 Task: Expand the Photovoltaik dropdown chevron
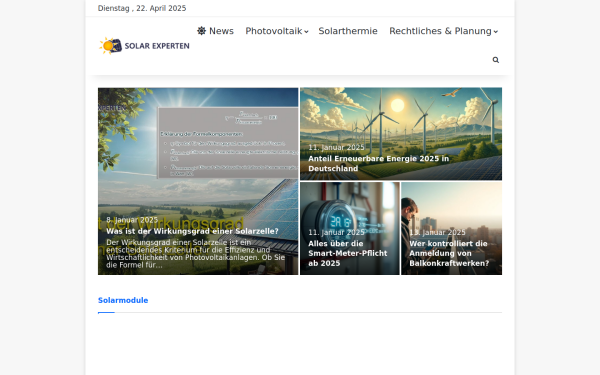306,32
